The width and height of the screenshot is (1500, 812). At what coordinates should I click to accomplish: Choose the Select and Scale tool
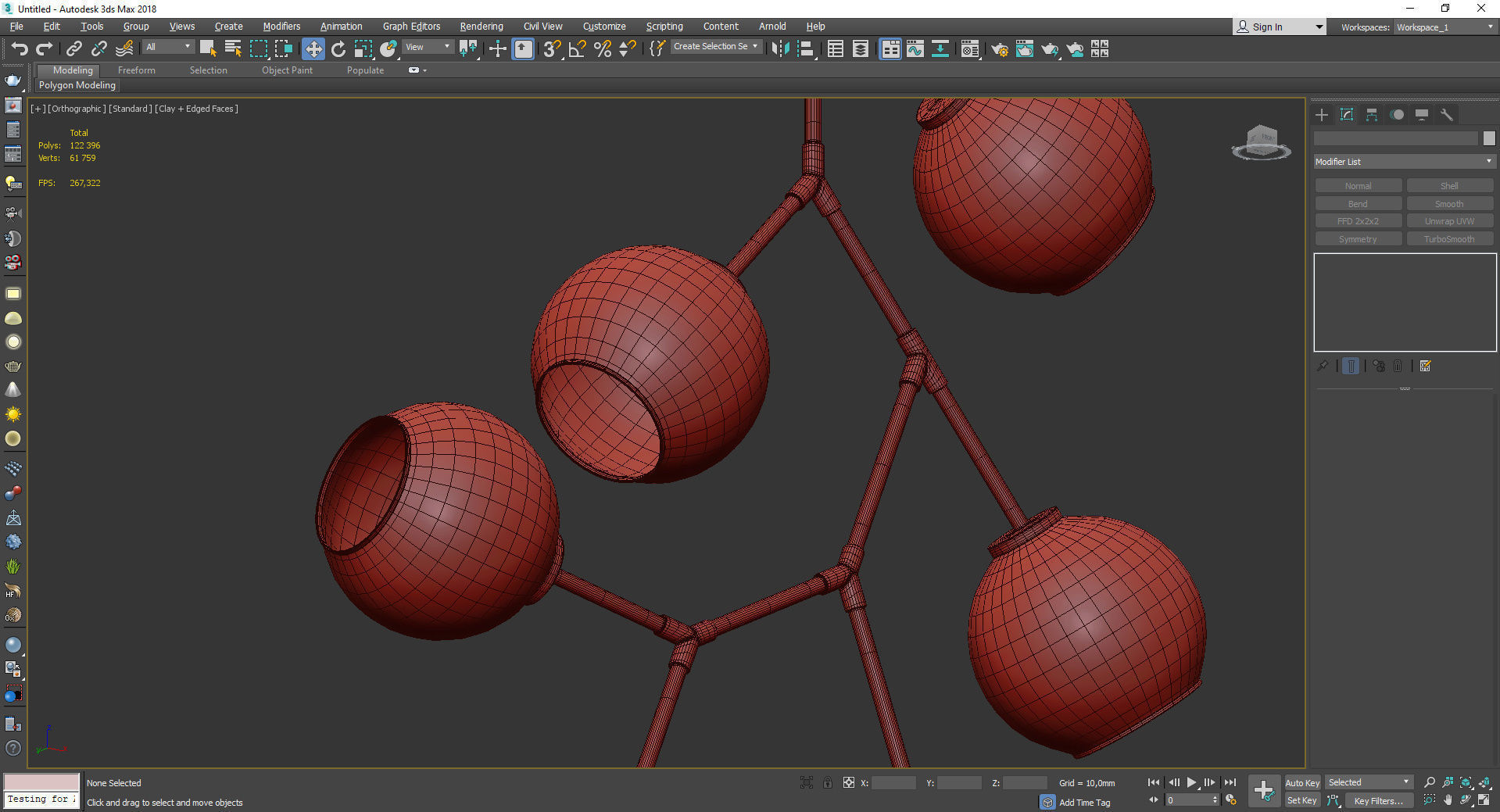point(363,49)
